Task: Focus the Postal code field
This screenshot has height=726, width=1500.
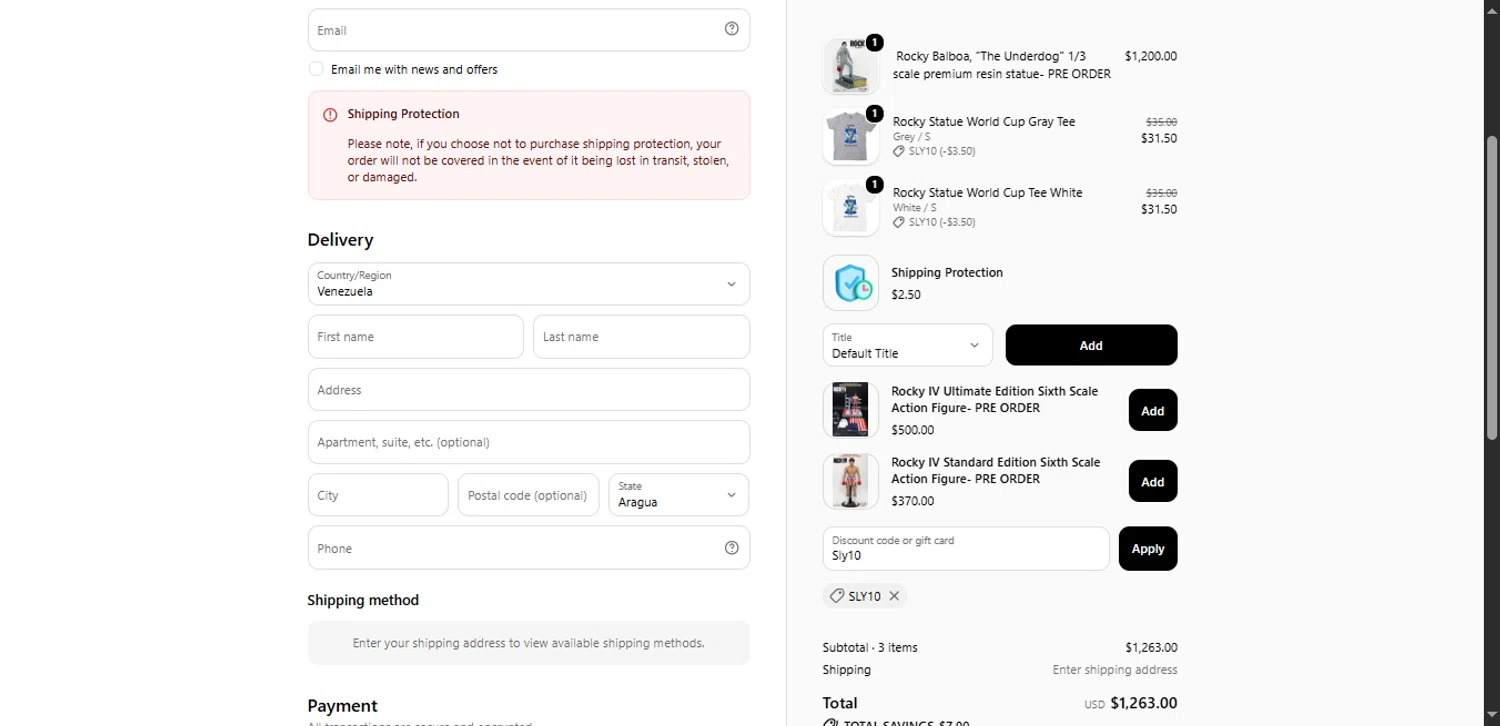Action: (x=529, y=495)
